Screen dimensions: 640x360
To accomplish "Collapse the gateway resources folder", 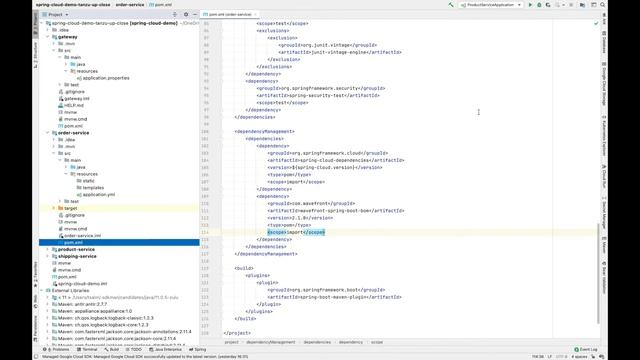I will tap(66, 71).
